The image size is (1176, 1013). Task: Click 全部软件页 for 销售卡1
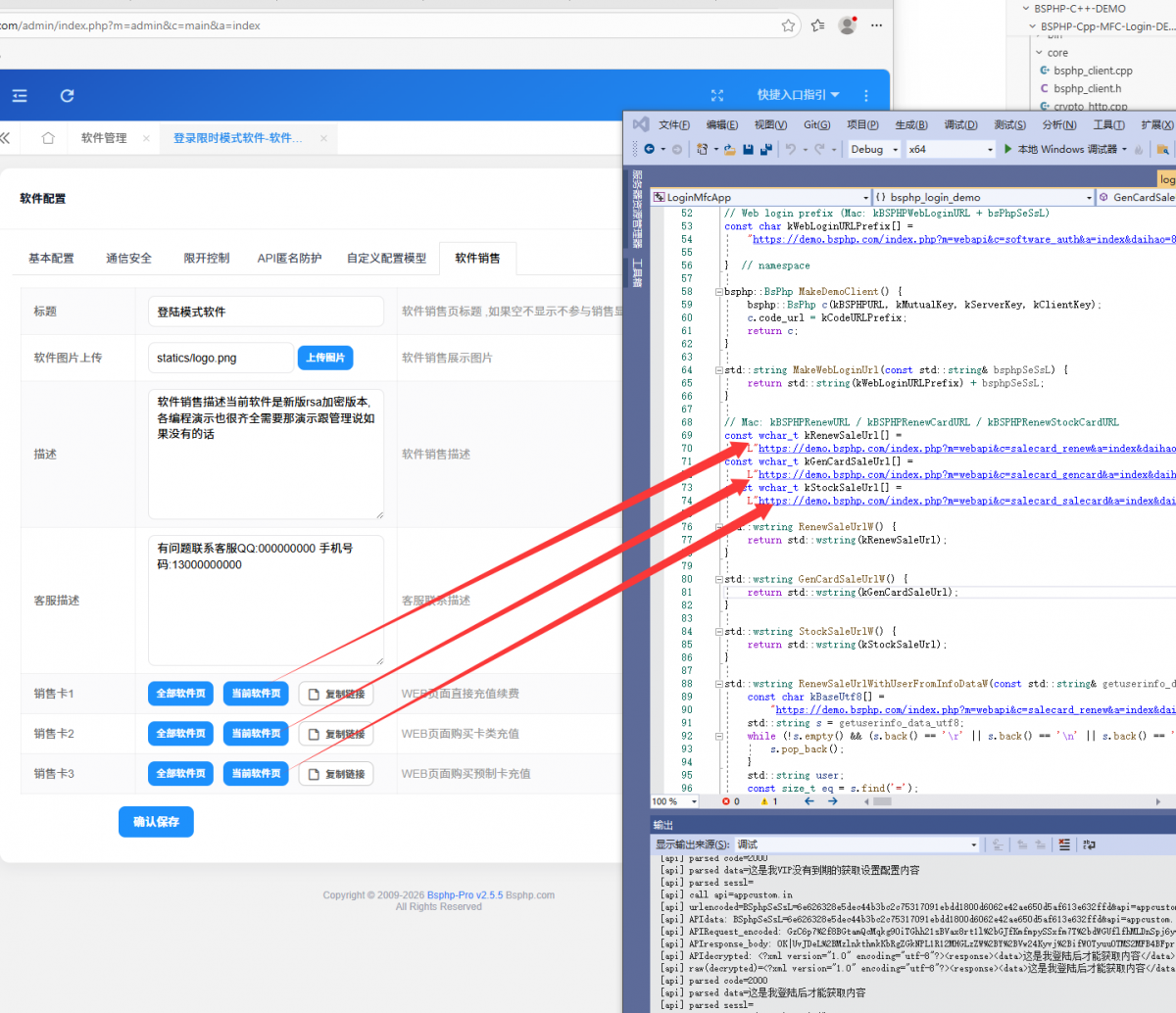point(181,694)
